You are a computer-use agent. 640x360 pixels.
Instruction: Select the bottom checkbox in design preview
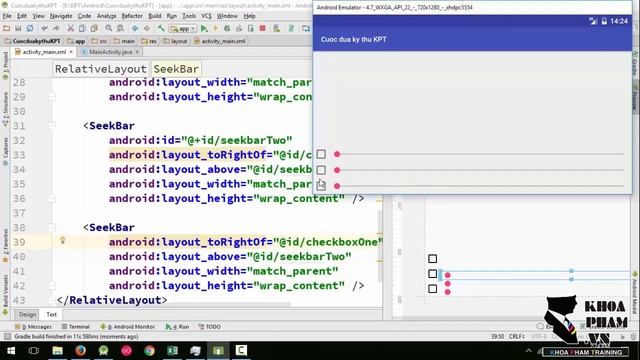coord(433,289)
